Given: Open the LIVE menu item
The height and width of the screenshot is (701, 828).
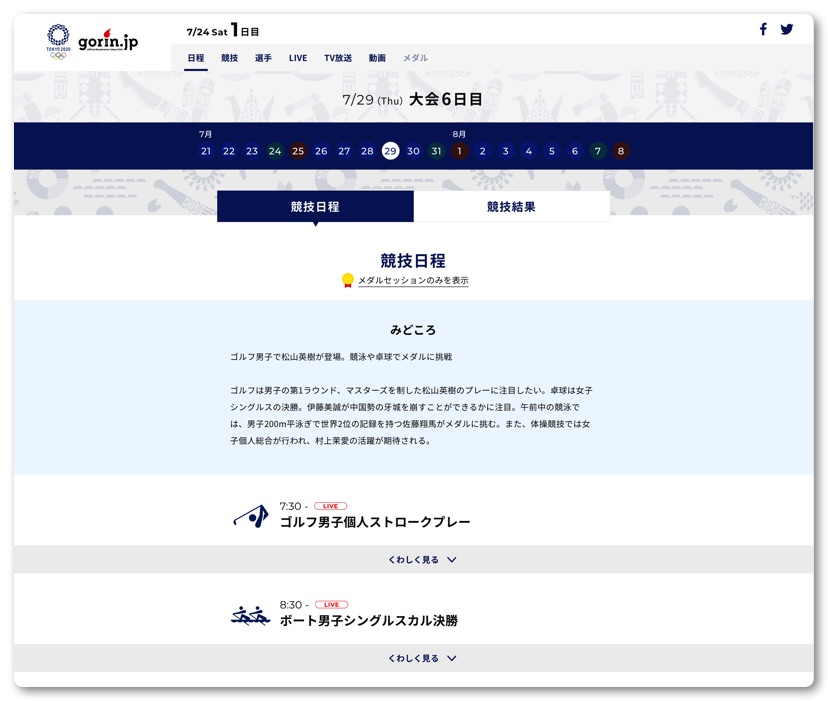Looking at the screenshot, I should click(298, 58).
